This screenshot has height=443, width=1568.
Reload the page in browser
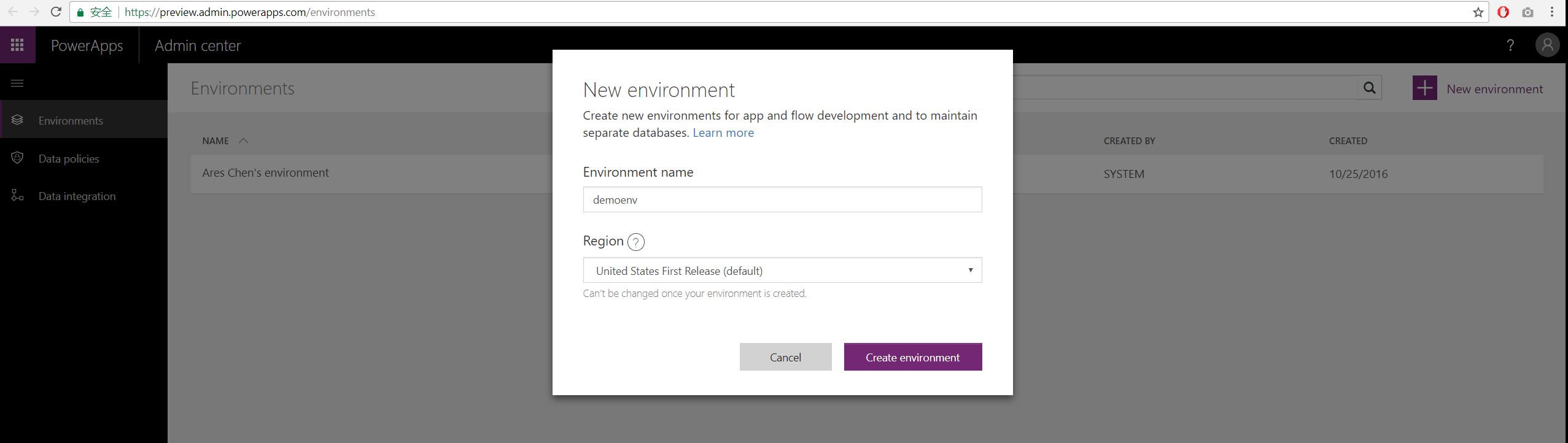click(x=56, y=12)
